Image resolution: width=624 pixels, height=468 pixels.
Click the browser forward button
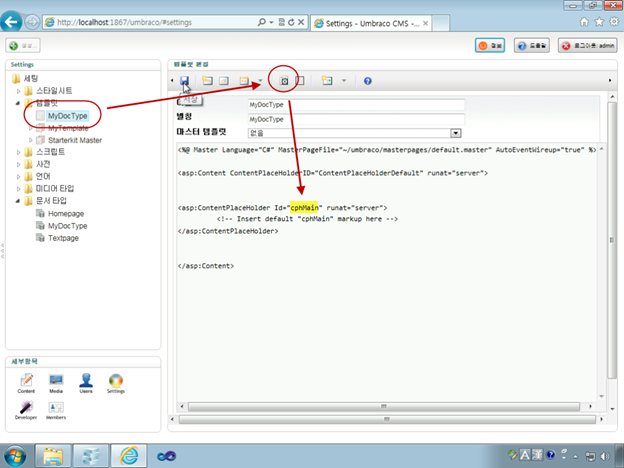click(32, 22)
